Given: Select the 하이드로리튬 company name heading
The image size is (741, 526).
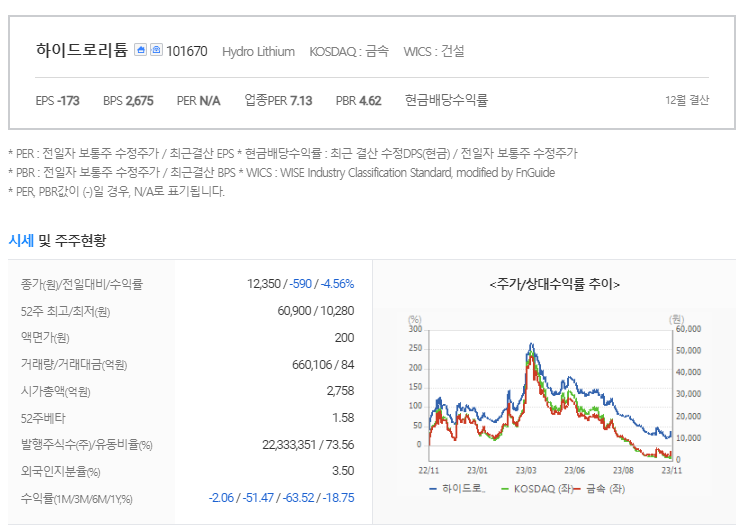Looking at the screenshot, I should pos(82,50).
